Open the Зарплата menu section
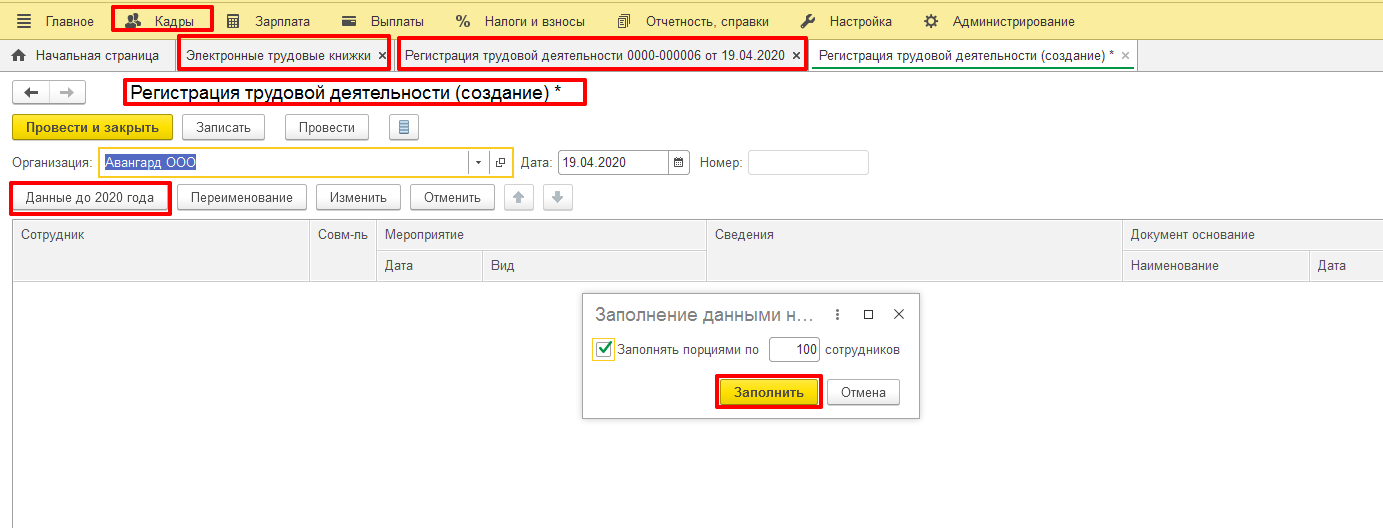Image resolution: width=1383 pixels, height=528 pixels. pos(269,21)
